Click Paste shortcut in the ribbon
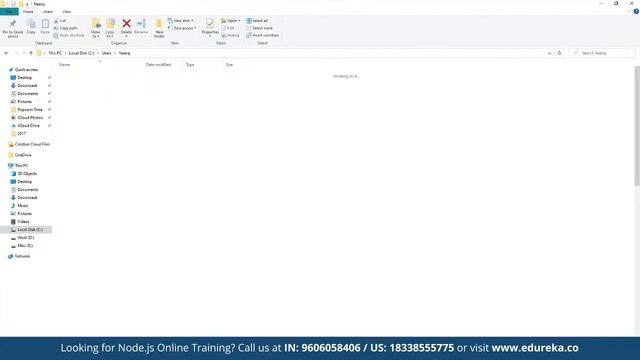Image resolution: width=640 pixels, height=360 pixels. click(69, 36)
